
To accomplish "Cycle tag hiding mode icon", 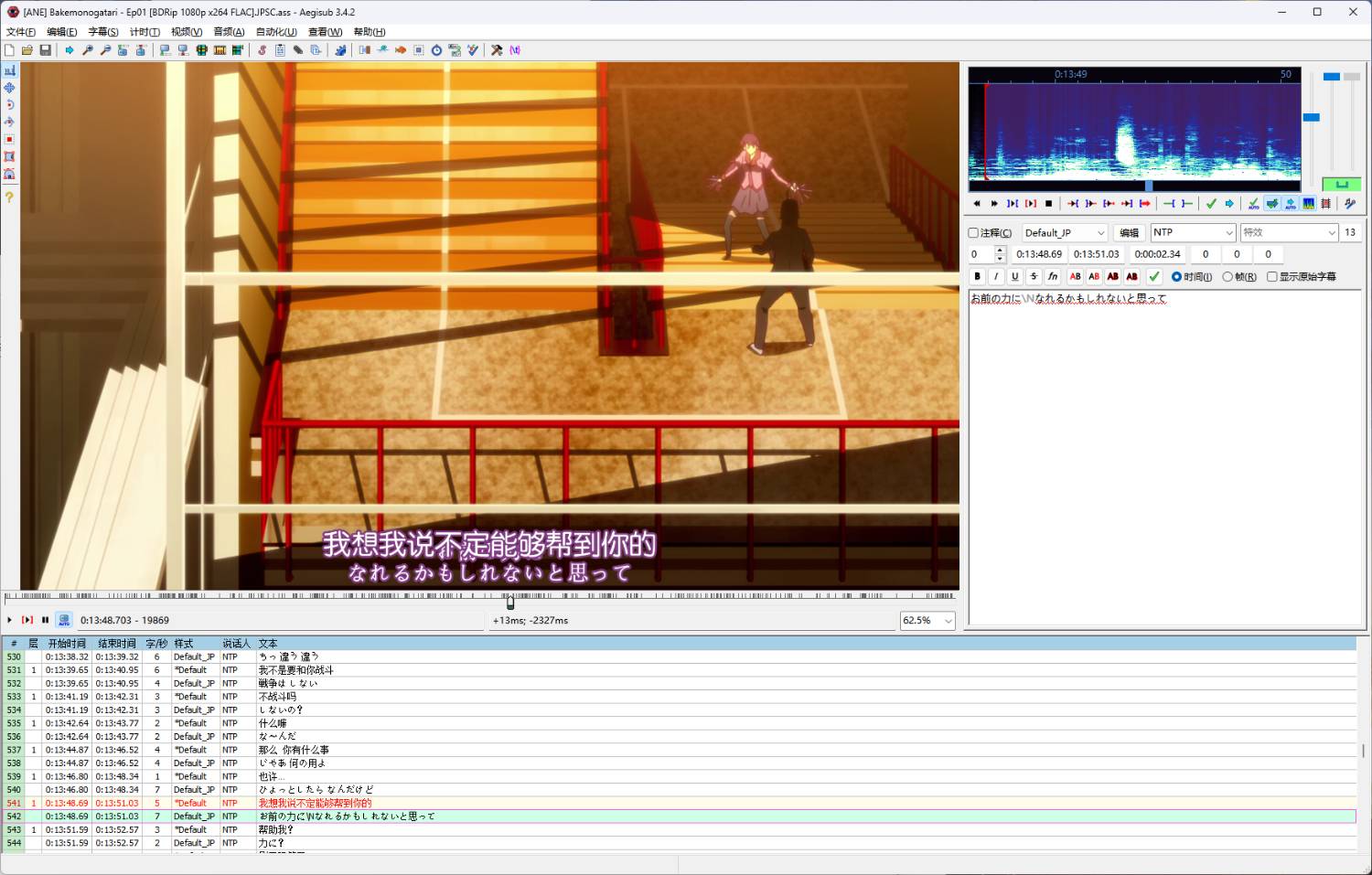I will pos(515,50).
